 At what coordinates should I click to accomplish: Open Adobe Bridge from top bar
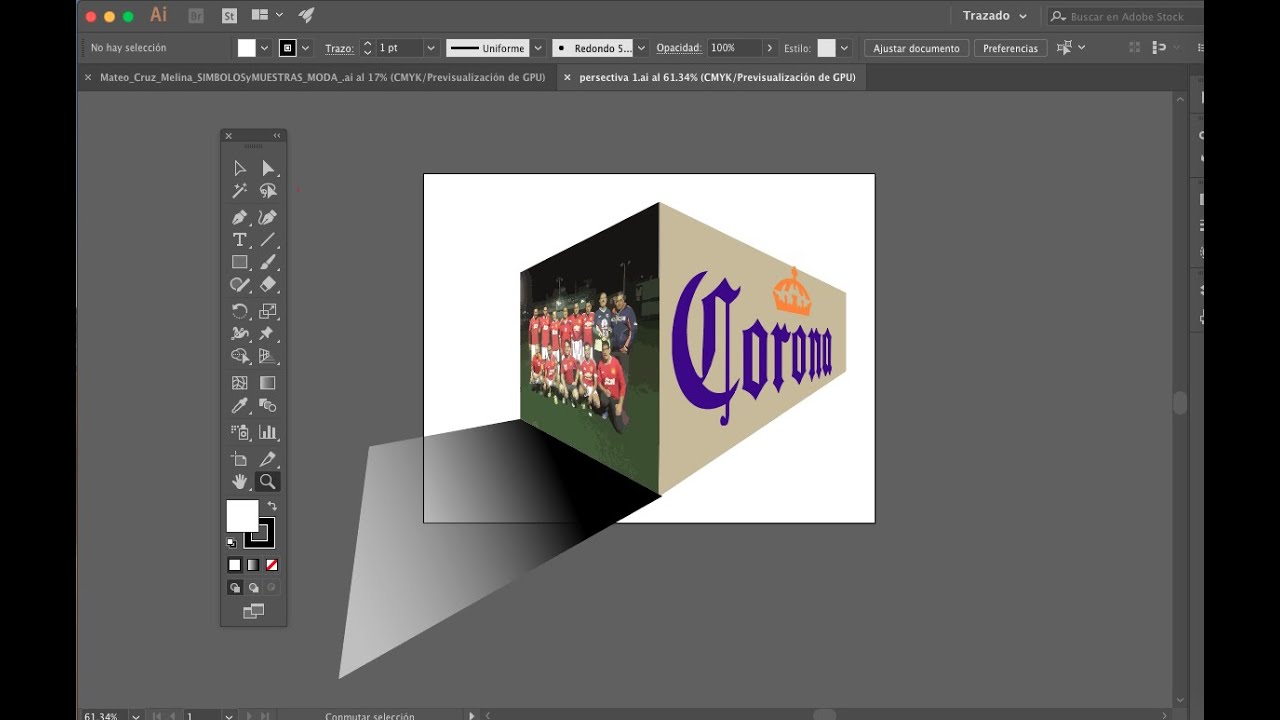[196, 16]
